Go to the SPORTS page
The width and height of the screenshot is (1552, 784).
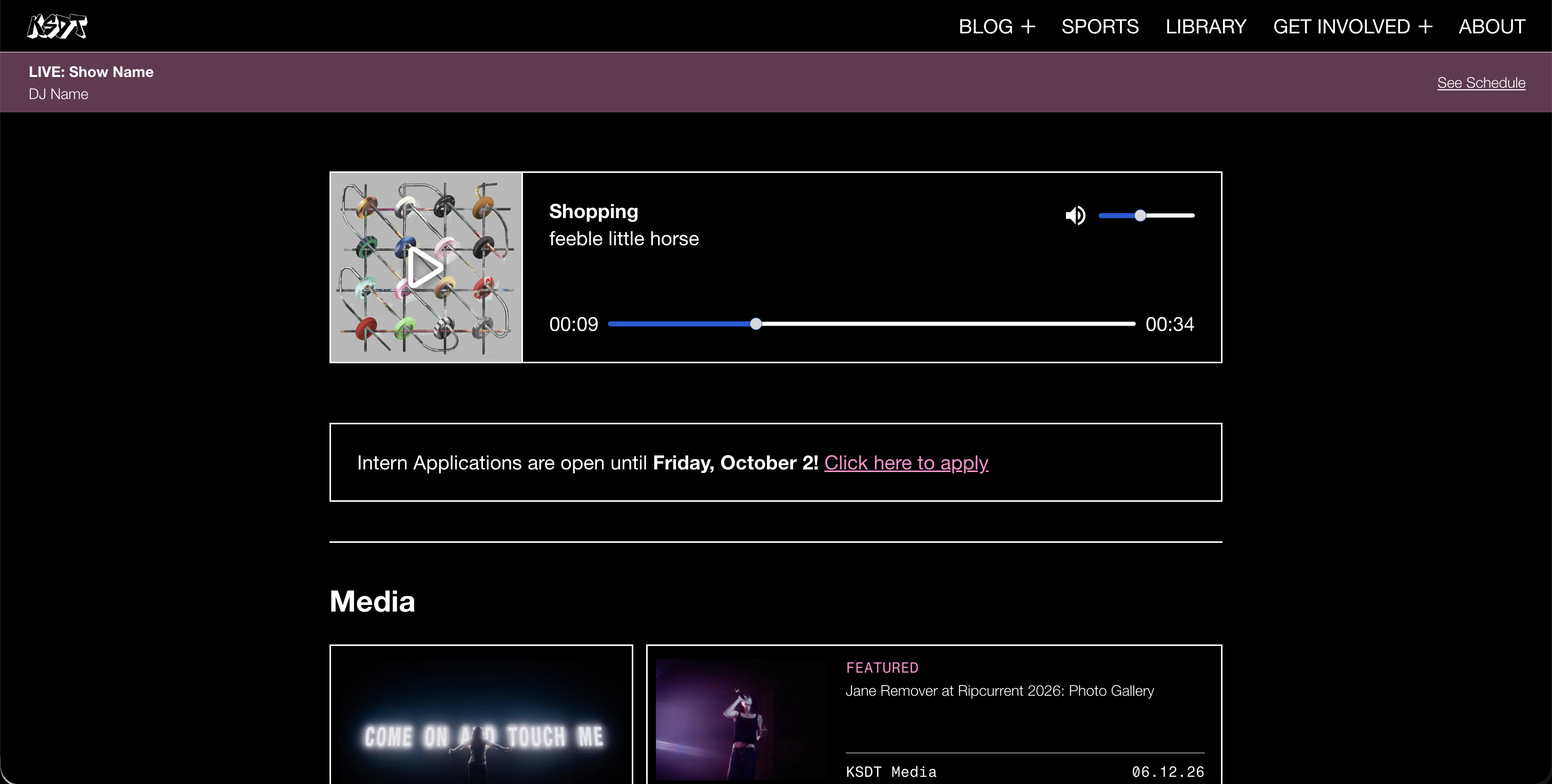click(x=1099, y=27)
